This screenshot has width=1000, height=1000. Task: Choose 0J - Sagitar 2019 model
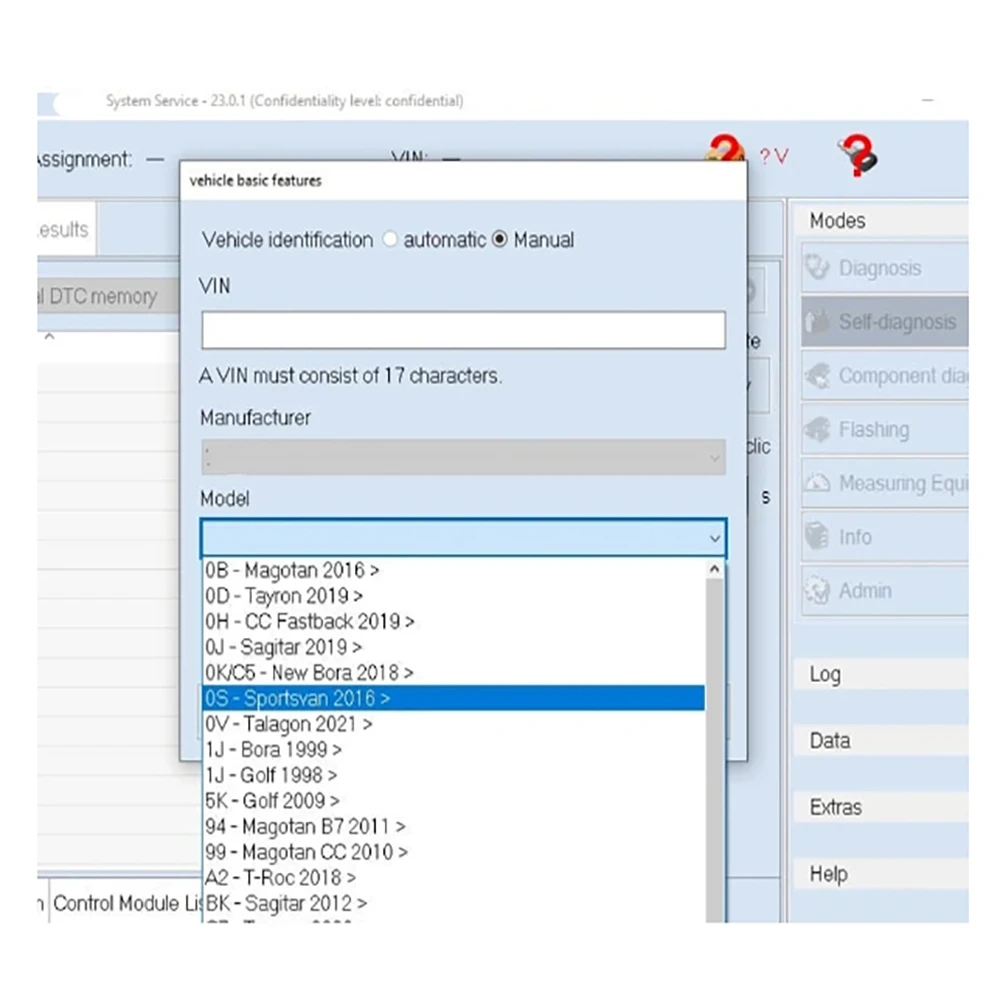tap(453, 647)
